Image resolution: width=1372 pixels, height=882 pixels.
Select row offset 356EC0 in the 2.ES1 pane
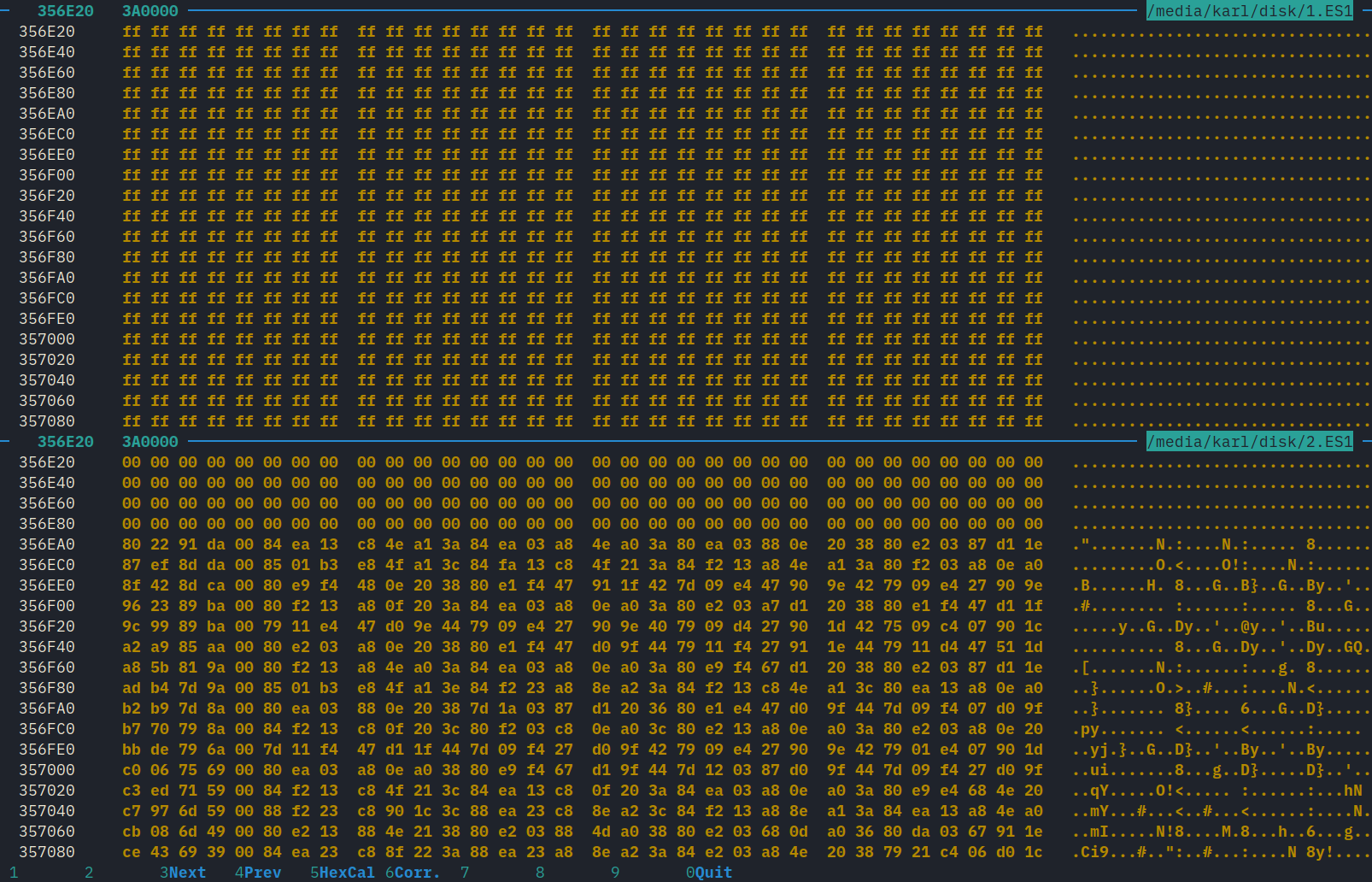tap(47, 565)
